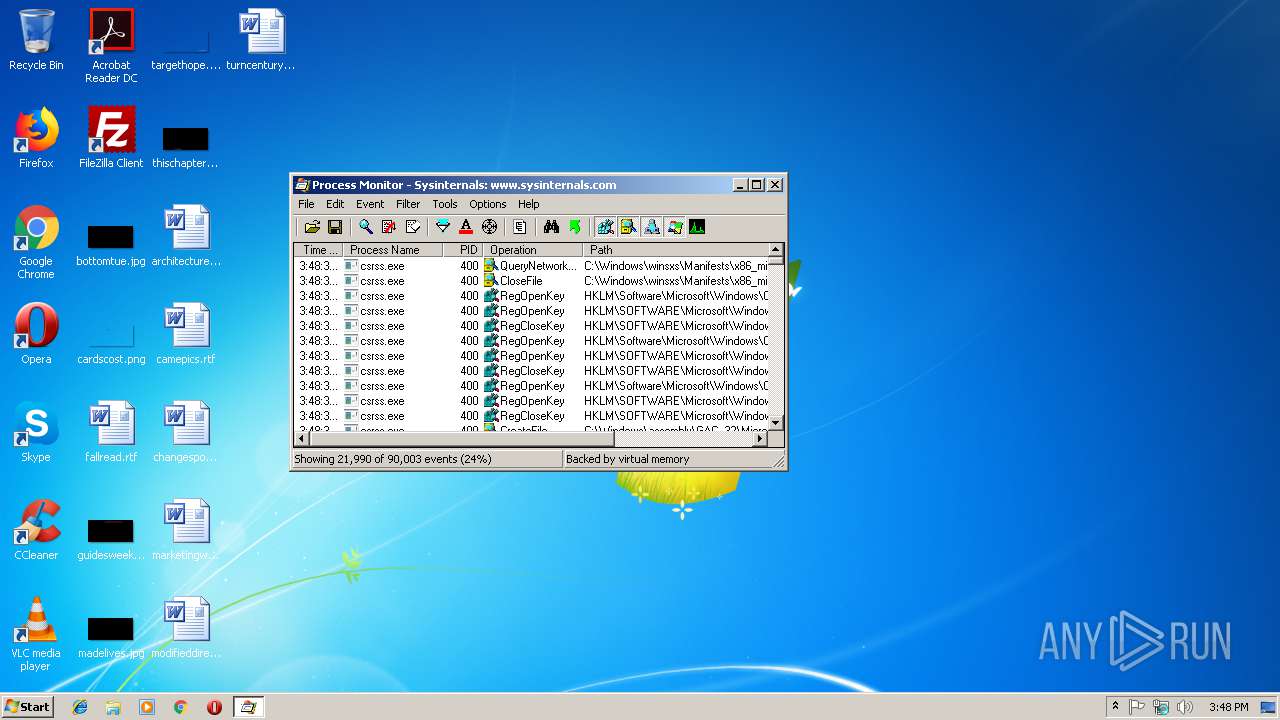Toggle Autoscroll in the Process Monitor toolbar
This screenshot has width=1280, height=720.
pyautogui.click(x=389, y=227)
